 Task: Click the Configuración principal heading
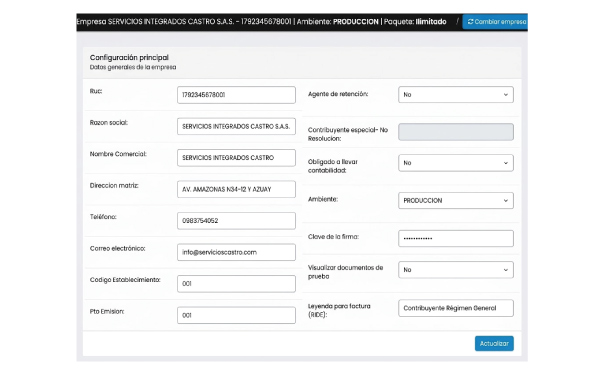(x=129, y=57)
